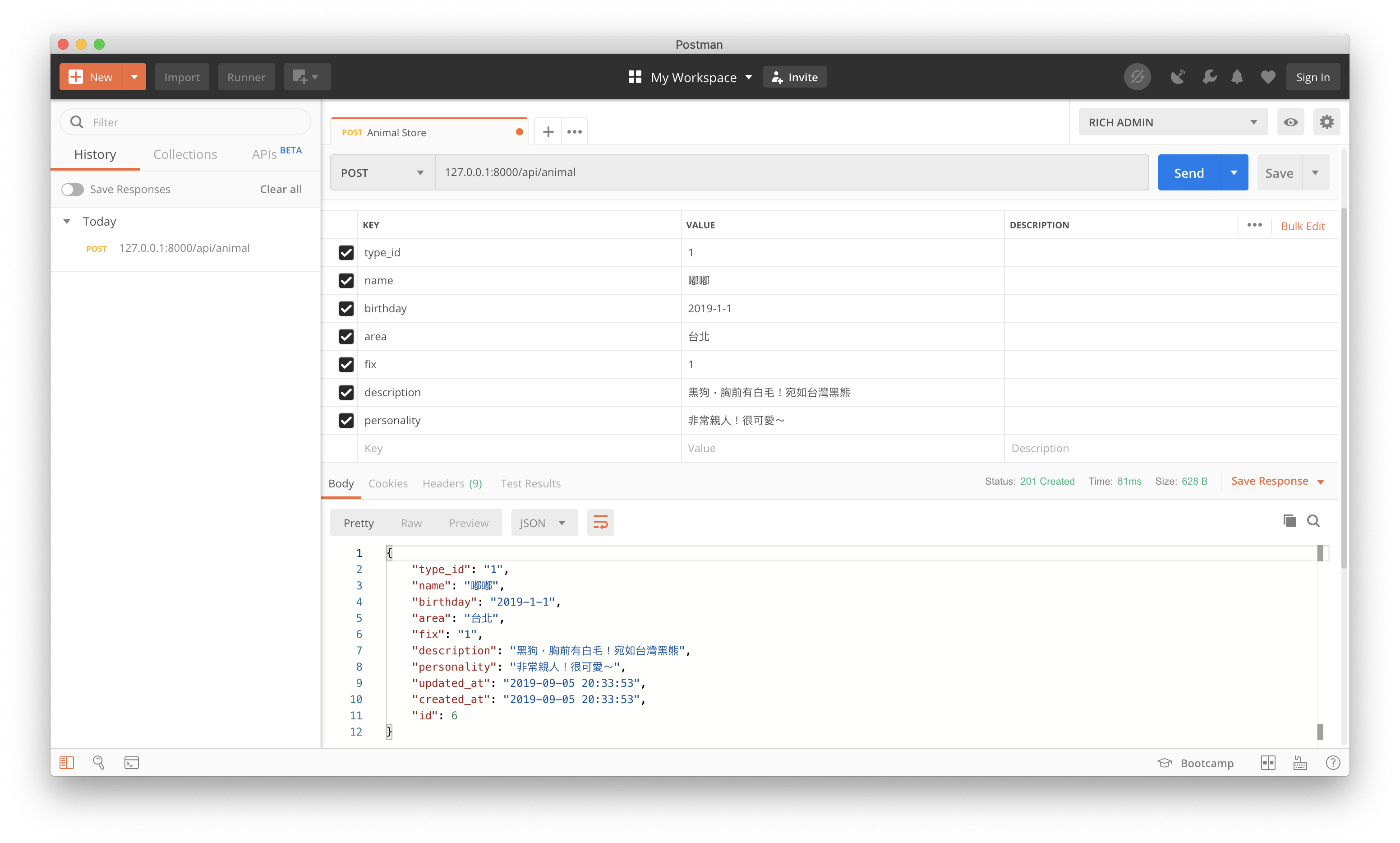Switch response view to Preview
This screenshot has width=1400, height=843.
pyautogui.click(x=468, y=523)
